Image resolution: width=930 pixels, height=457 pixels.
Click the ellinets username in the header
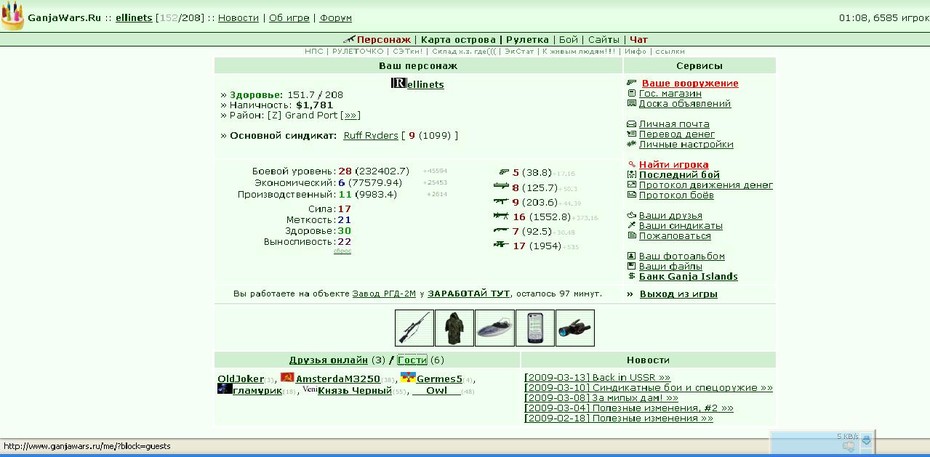click(x=133, y=18)
